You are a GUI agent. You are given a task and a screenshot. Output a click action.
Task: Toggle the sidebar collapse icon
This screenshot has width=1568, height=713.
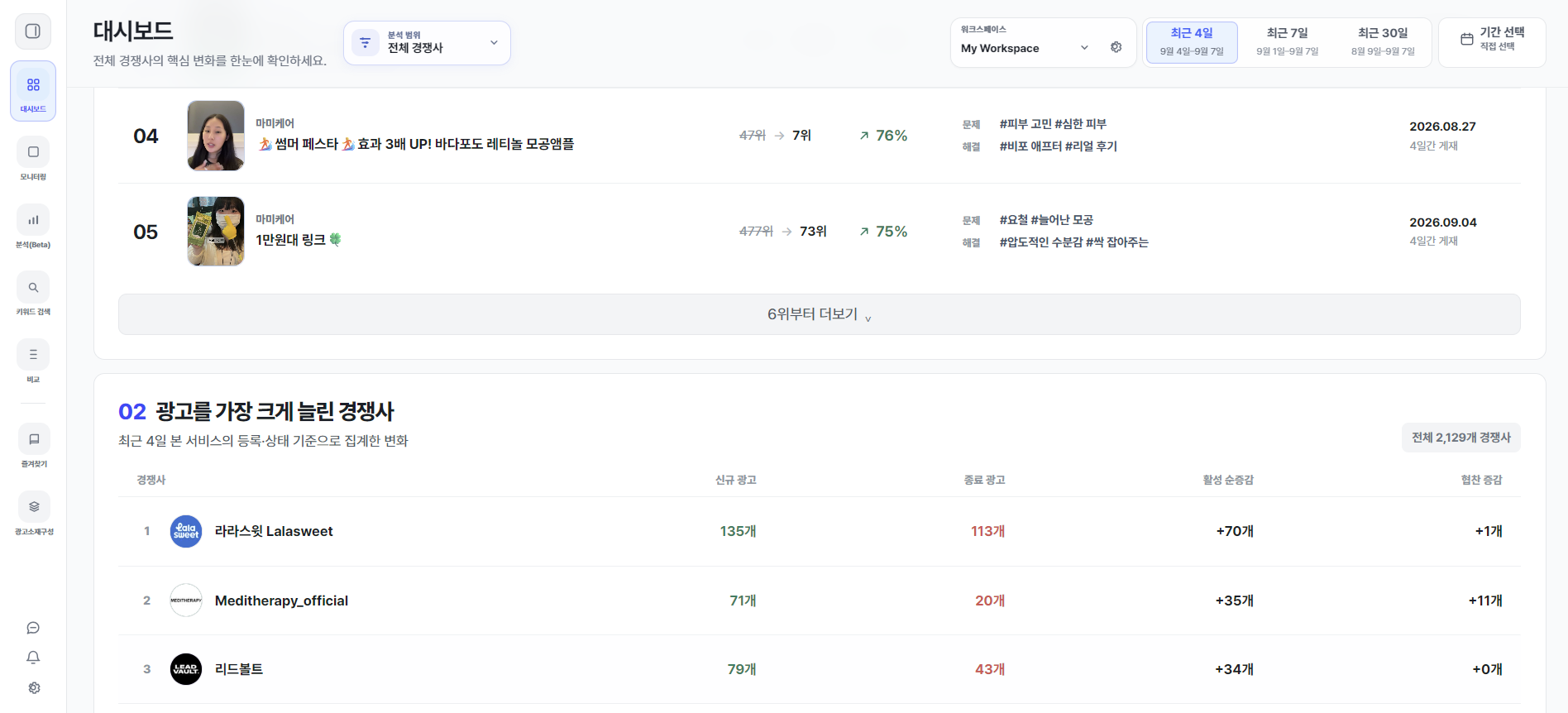[33, 31]
